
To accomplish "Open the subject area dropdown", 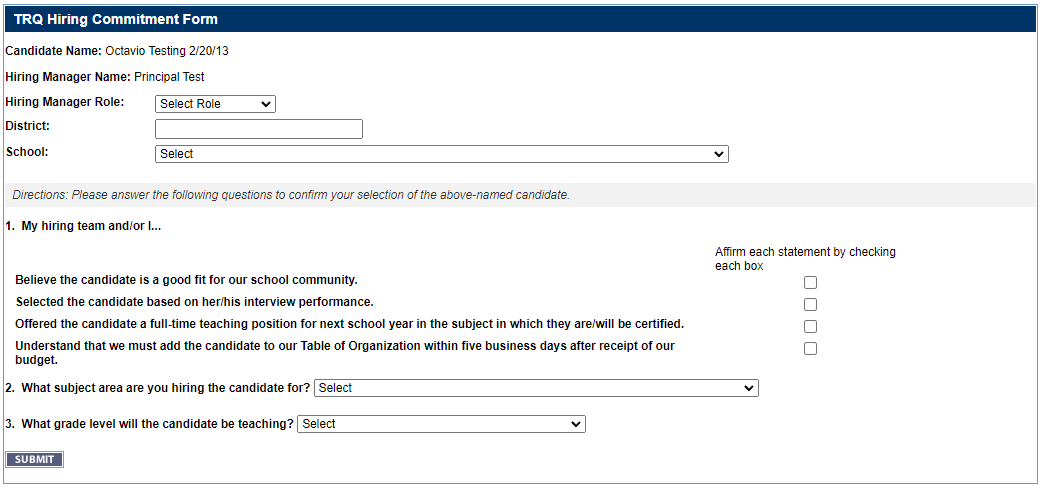I will click(536, 388).
